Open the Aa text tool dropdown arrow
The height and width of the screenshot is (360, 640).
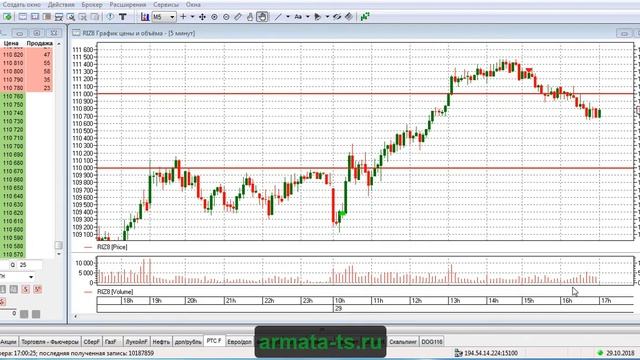coord(307,17)
